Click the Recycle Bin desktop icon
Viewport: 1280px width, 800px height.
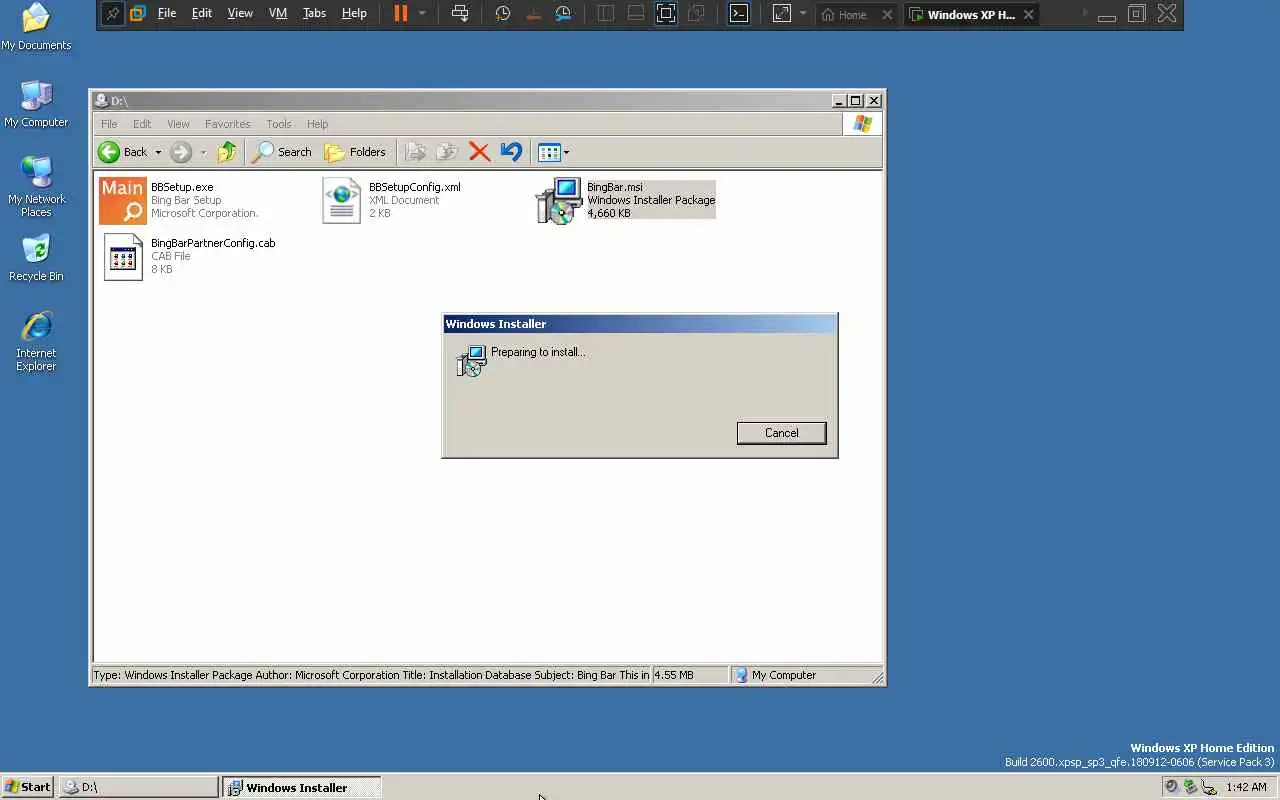pyautogui.click(x=36, y=258)
